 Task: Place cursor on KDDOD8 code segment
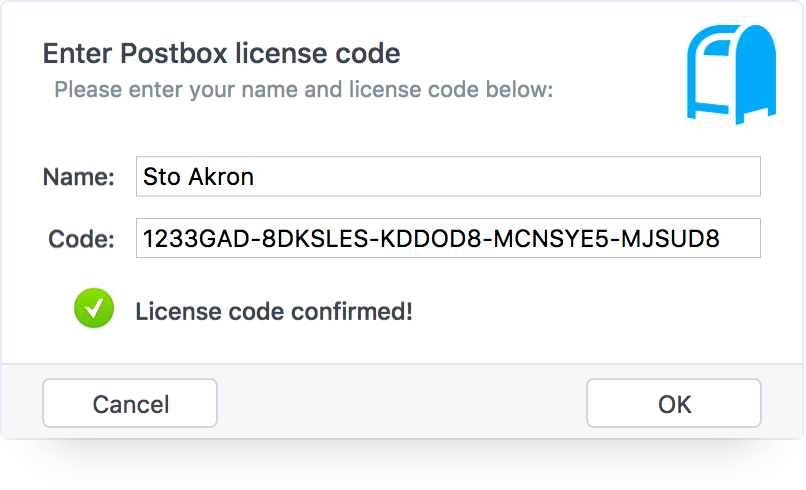click(x=431, y=239)
